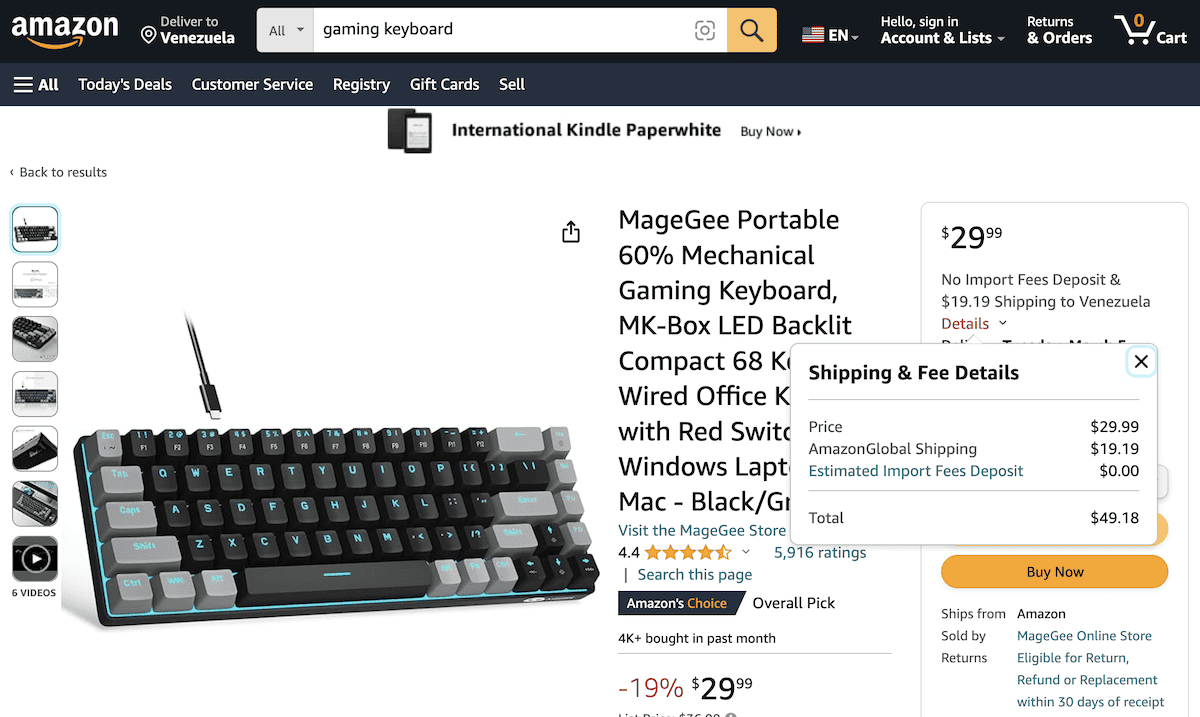The image size is (1200, 717).
Task: Click the Estimated Import Fees Deposit link
Action: [915, 470]
